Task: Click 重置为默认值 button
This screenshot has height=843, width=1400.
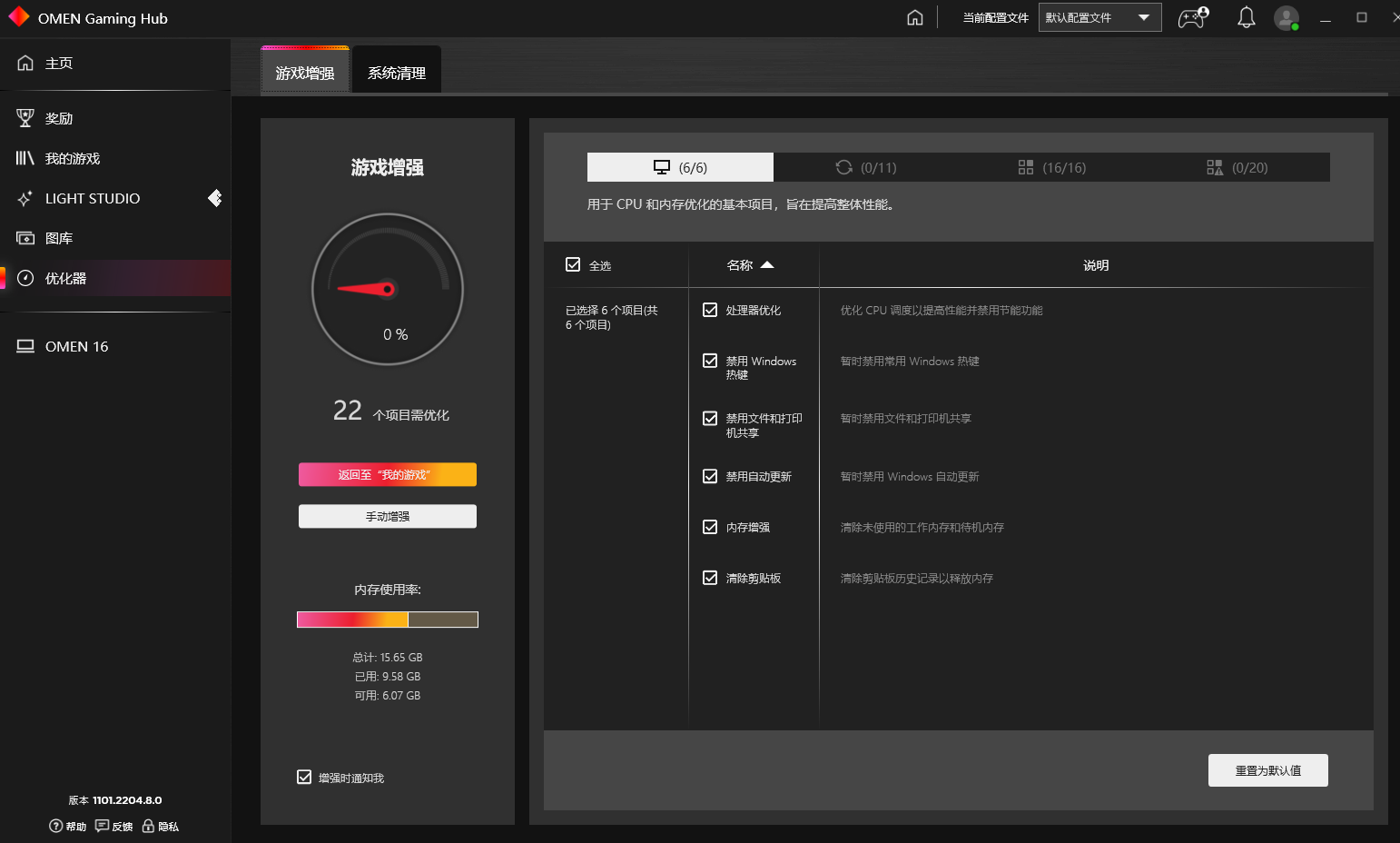Action: coord(1268,770)
